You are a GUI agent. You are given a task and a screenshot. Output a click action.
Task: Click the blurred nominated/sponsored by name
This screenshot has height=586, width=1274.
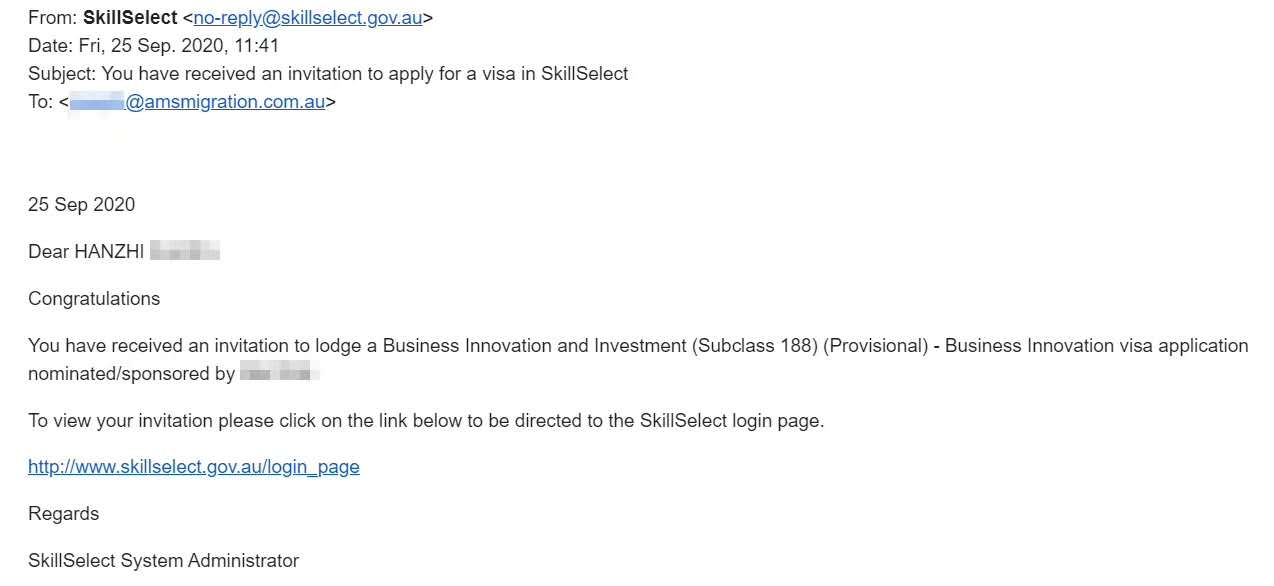(280, 374)
